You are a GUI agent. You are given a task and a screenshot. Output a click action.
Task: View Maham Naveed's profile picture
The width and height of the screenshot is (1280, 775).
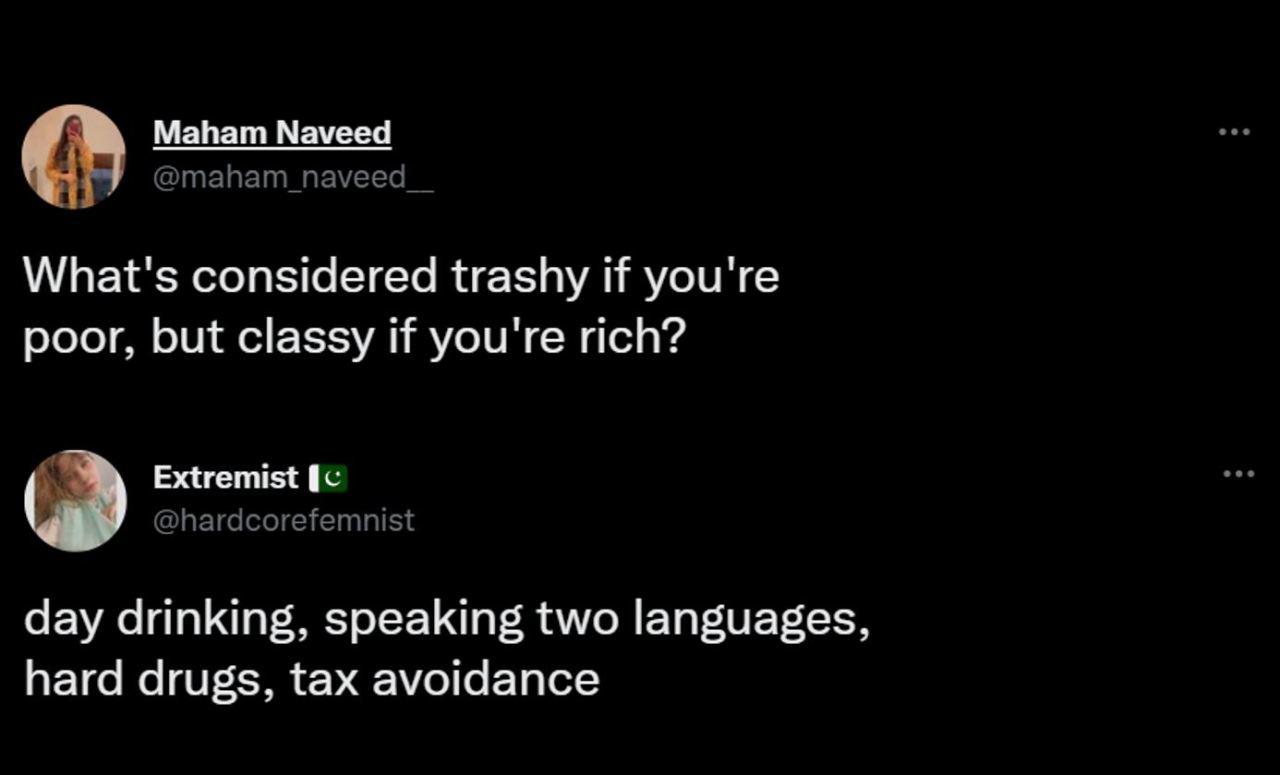pos(74,156)
